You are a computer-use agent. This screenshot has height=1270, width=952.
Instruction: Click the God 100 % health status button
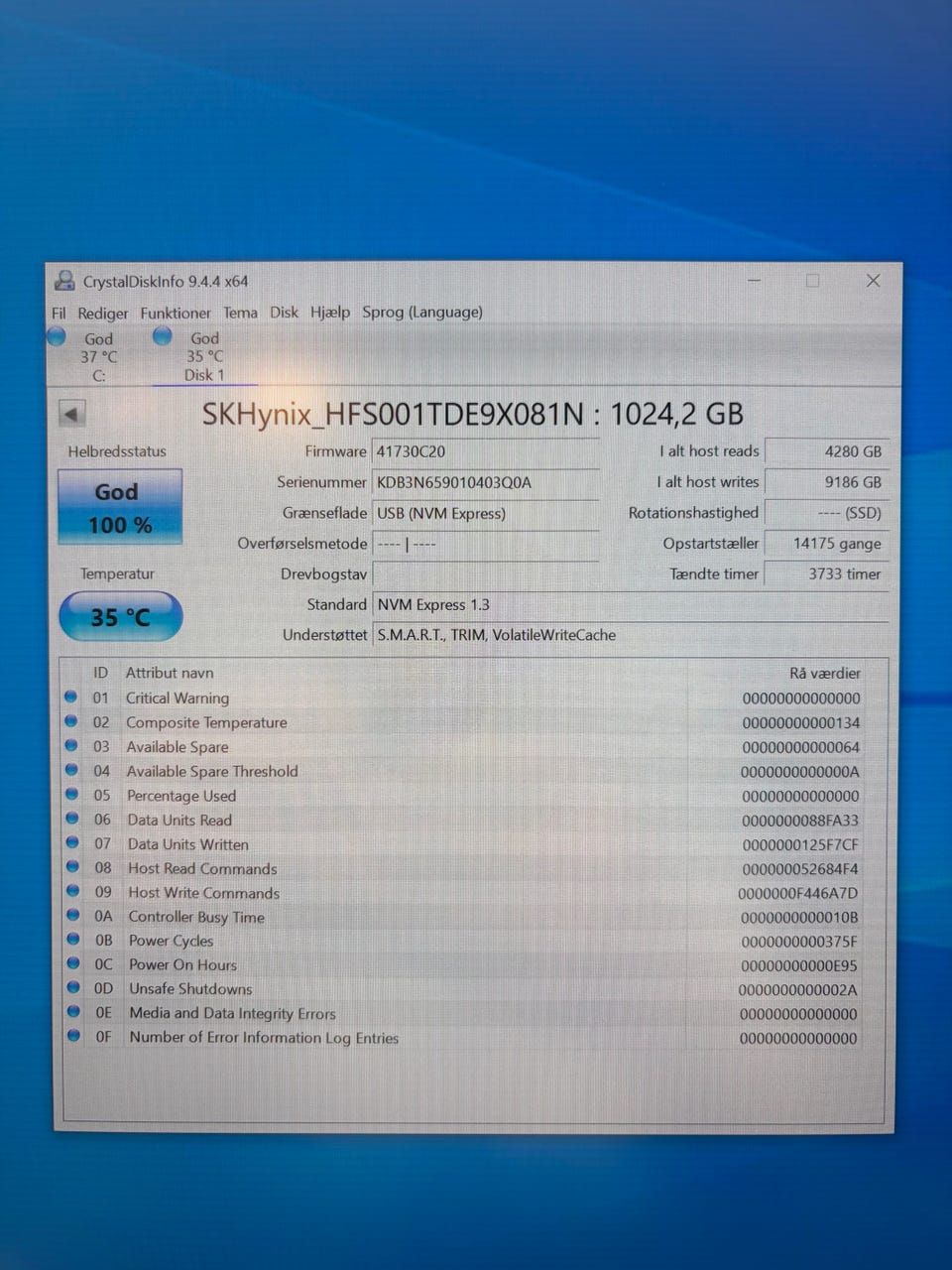point(120,507)
